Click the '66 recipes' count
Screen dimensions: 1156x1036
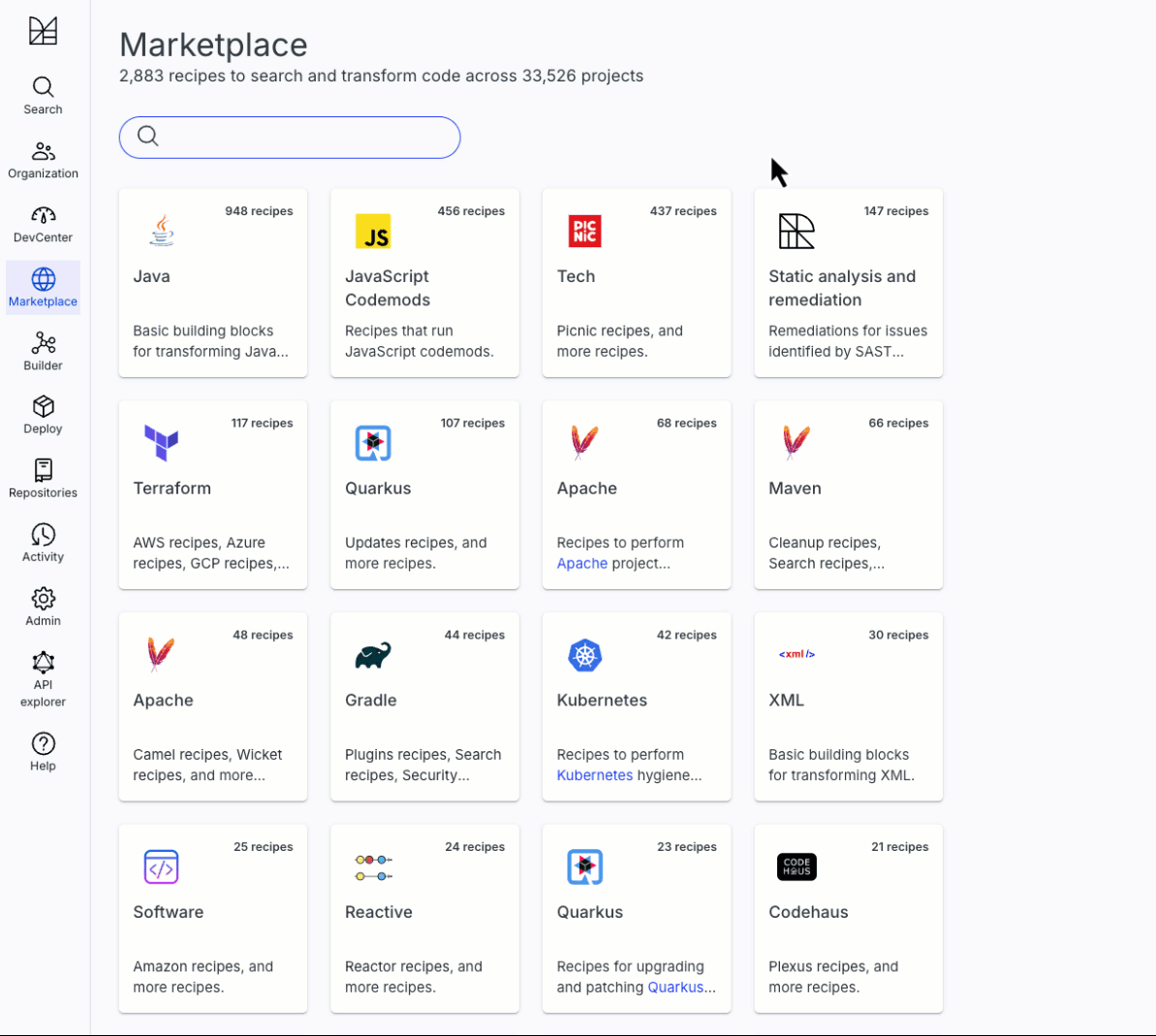pos(898,424)
